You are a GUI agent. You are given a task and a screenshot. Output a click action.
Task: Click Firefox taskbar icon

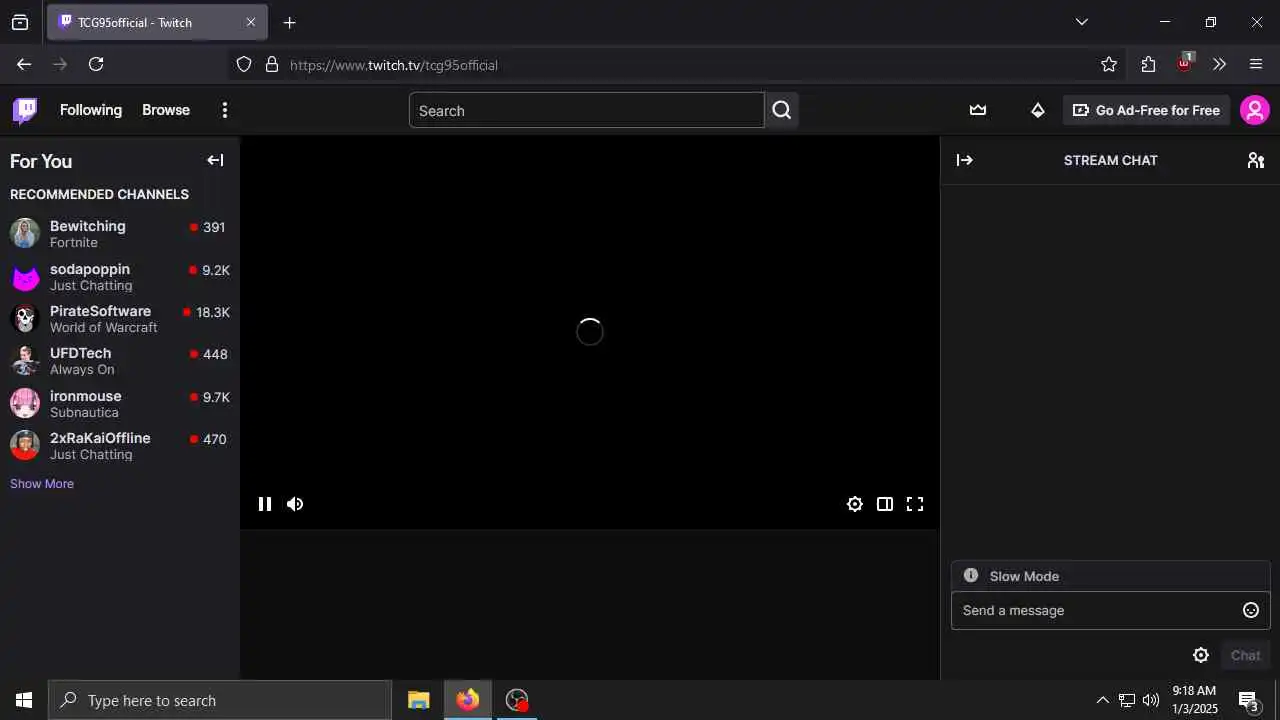pyautogui.click(x=468, y=700)
